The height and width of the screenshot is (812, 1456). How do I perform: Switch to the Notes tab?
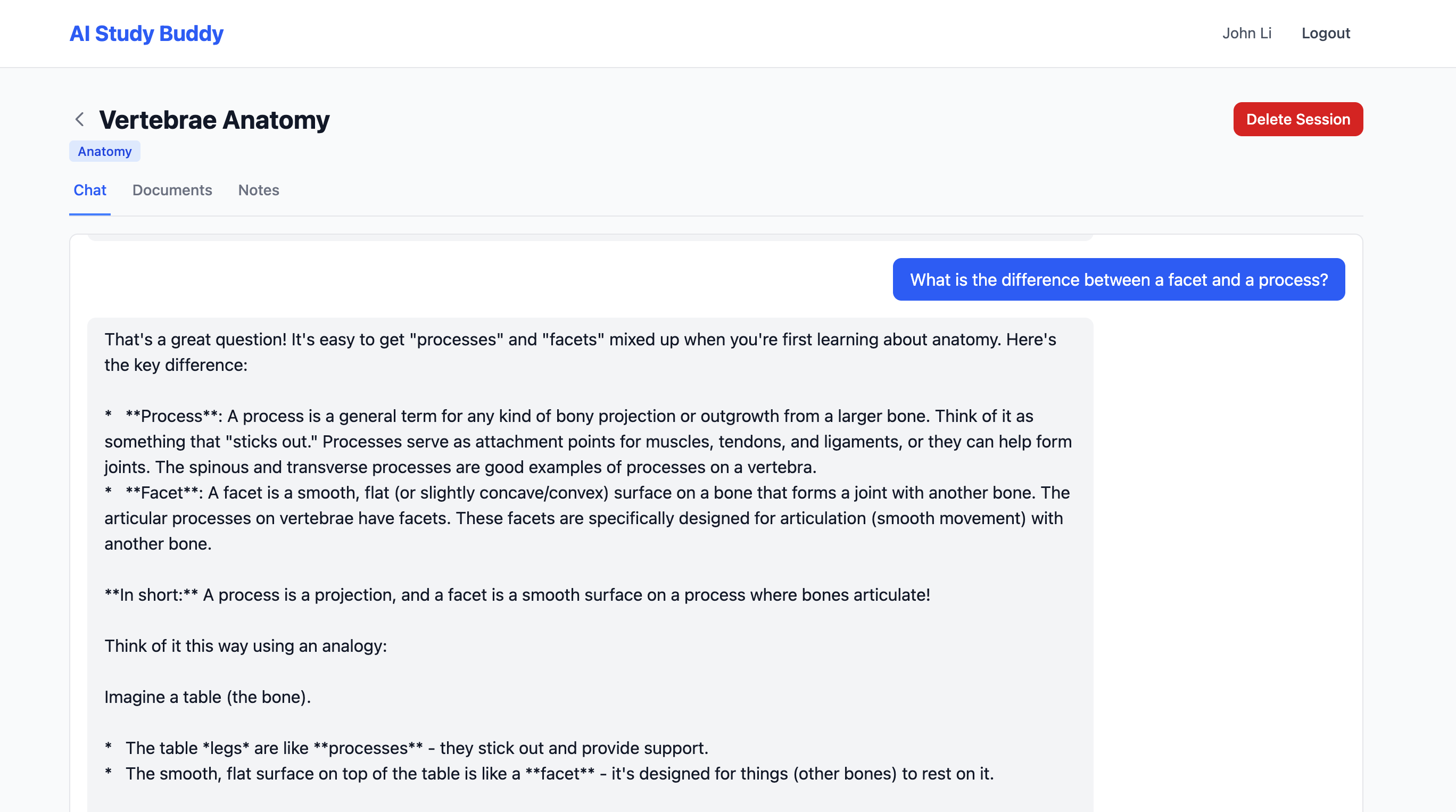[258, 190]
